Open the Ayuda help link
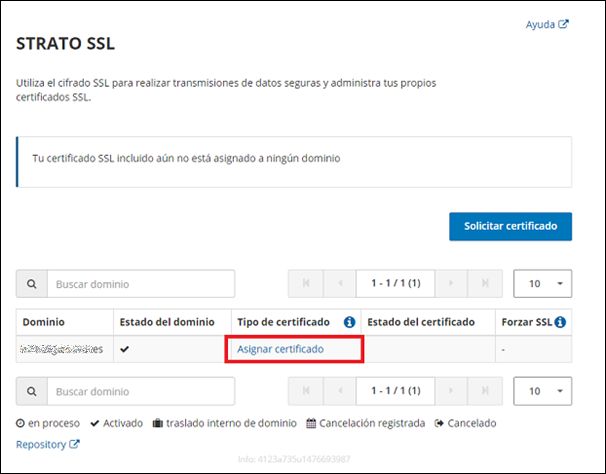The image size is (606, 474). point(546,24)
